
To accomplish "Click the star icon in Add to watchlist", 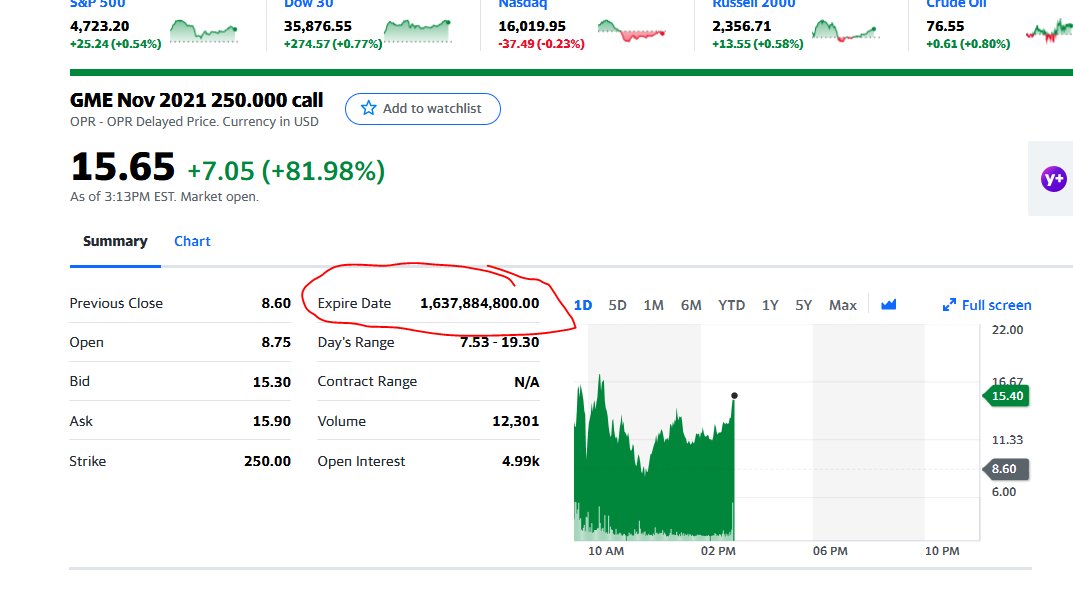I will 368,108.
